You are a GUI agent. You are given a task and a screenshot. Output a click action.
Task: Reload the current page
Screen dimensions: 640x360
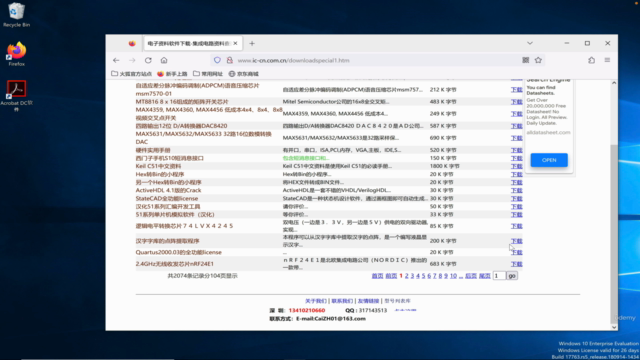point(148,60)
